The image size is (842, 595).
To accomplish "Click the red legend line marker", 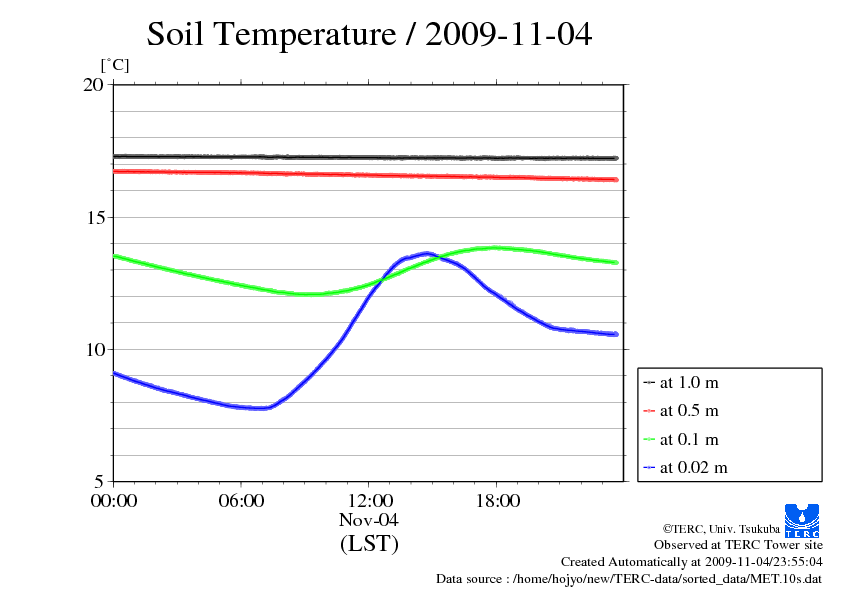I will tap(649, 411).
